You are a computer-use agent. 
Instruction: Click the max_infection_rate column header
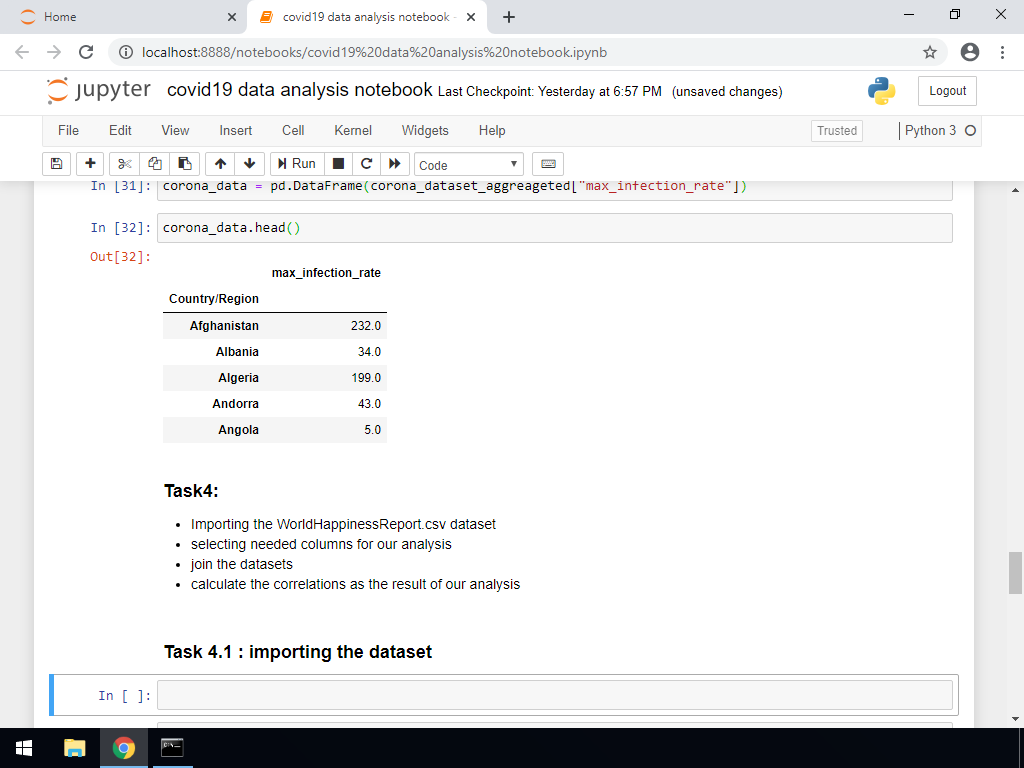coord(326,273)
